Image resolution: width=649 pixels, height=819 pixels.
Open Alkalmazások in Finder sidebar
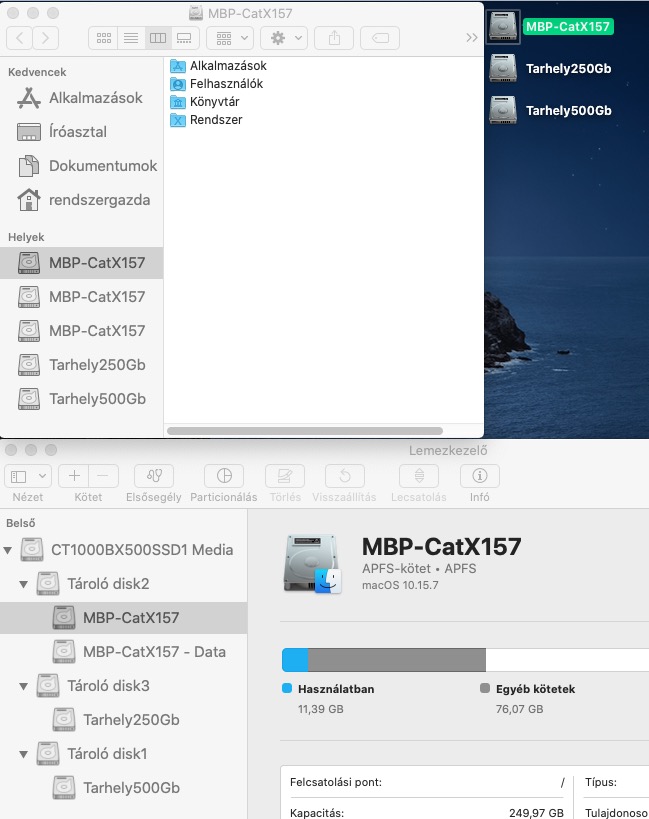[x=81, y=98]
